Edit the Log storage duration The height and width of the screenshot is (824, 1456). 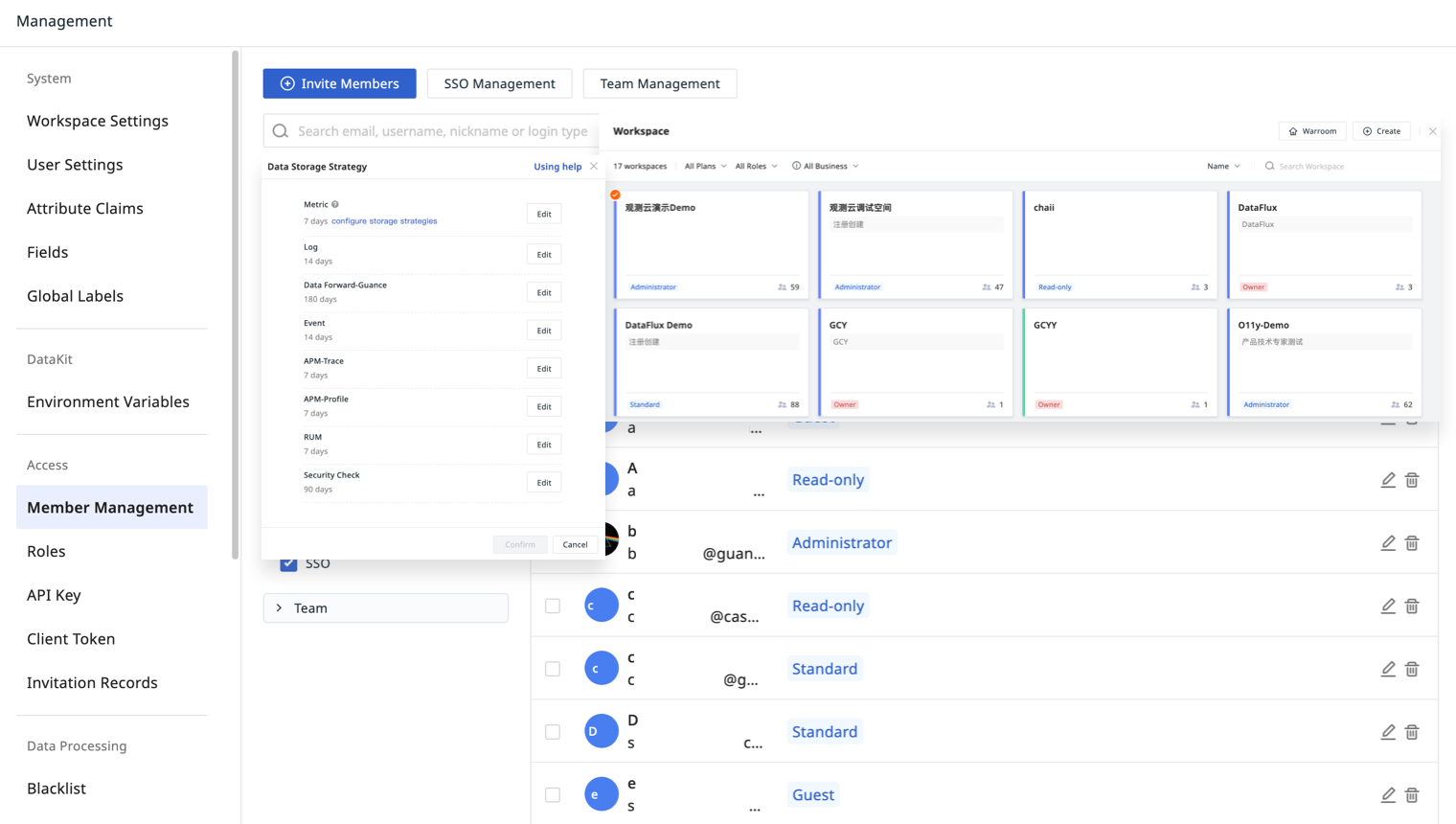coord(544,255)
